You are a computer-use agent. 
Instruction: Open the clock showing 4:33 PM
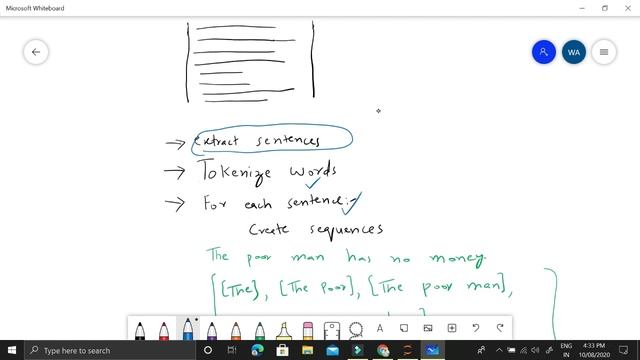click(x=594, y=350)
